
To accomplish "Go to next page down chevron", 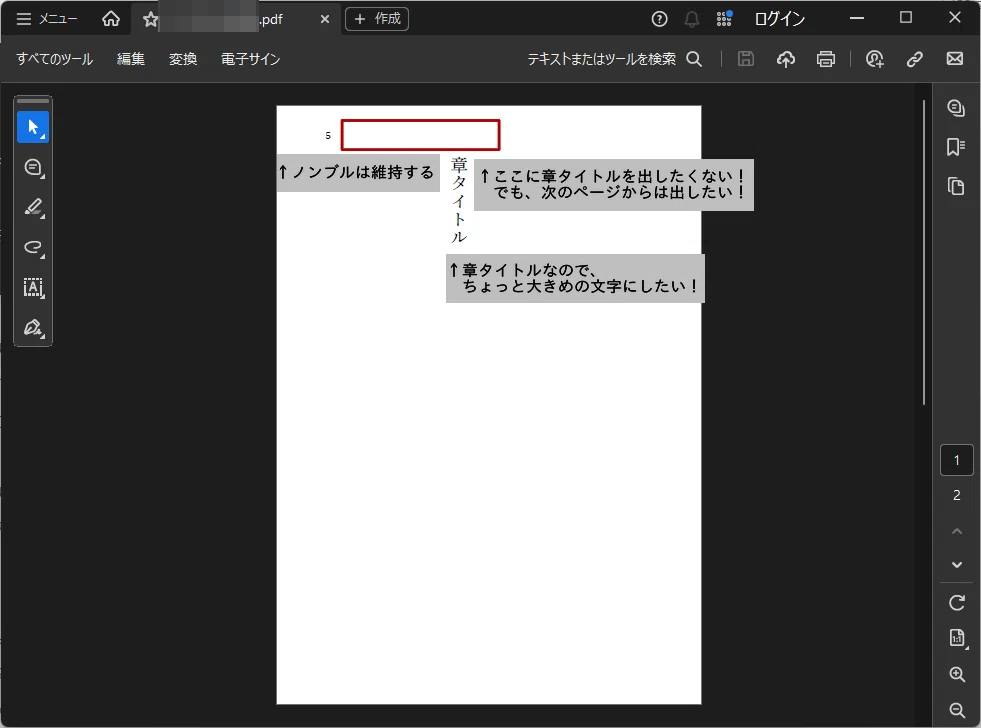I will tap(957, 565).
